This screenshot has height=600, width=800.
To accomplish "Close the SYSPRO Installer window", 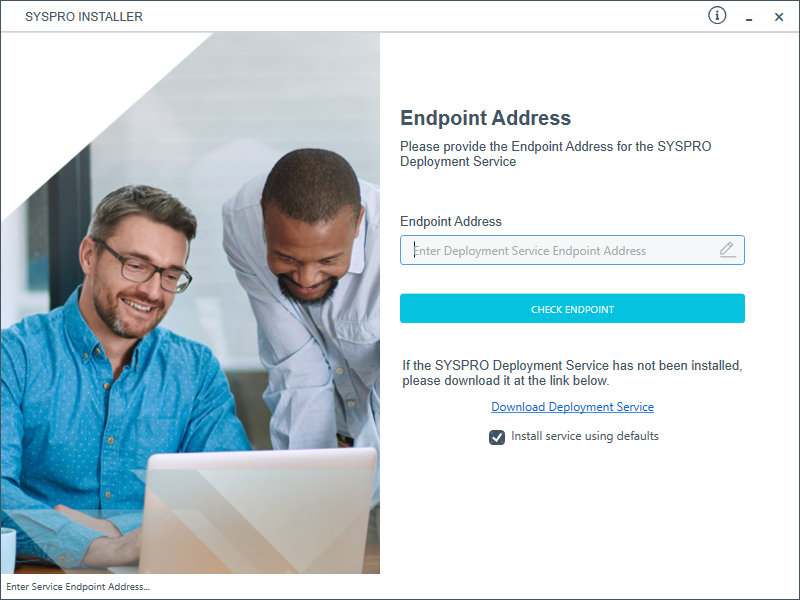I will [x=779, y=17].
